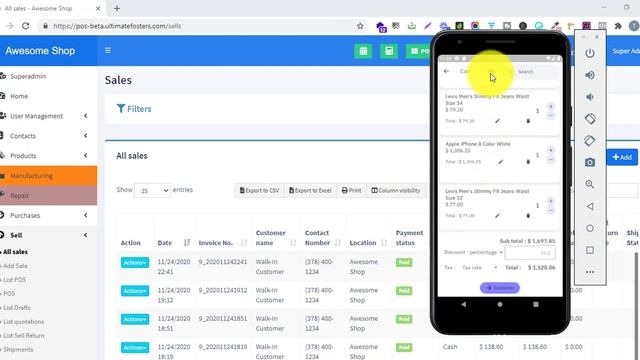The image size is (640, 360).
Task: Open Actions dropdown for invoice 9_202011241851
Action: [135, 319]
